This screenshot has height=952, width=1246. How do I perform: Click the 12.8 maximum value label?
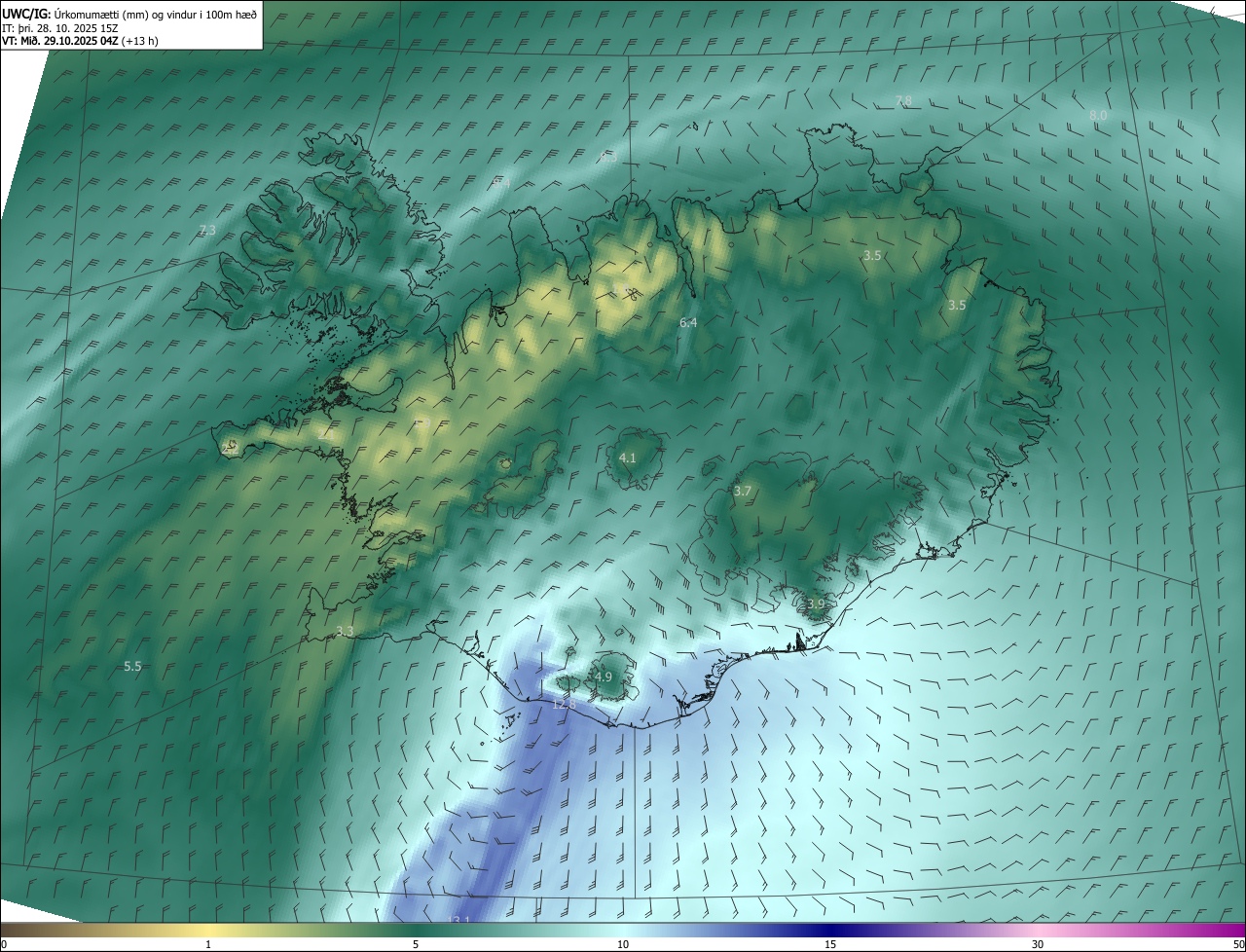pos(565,703)
